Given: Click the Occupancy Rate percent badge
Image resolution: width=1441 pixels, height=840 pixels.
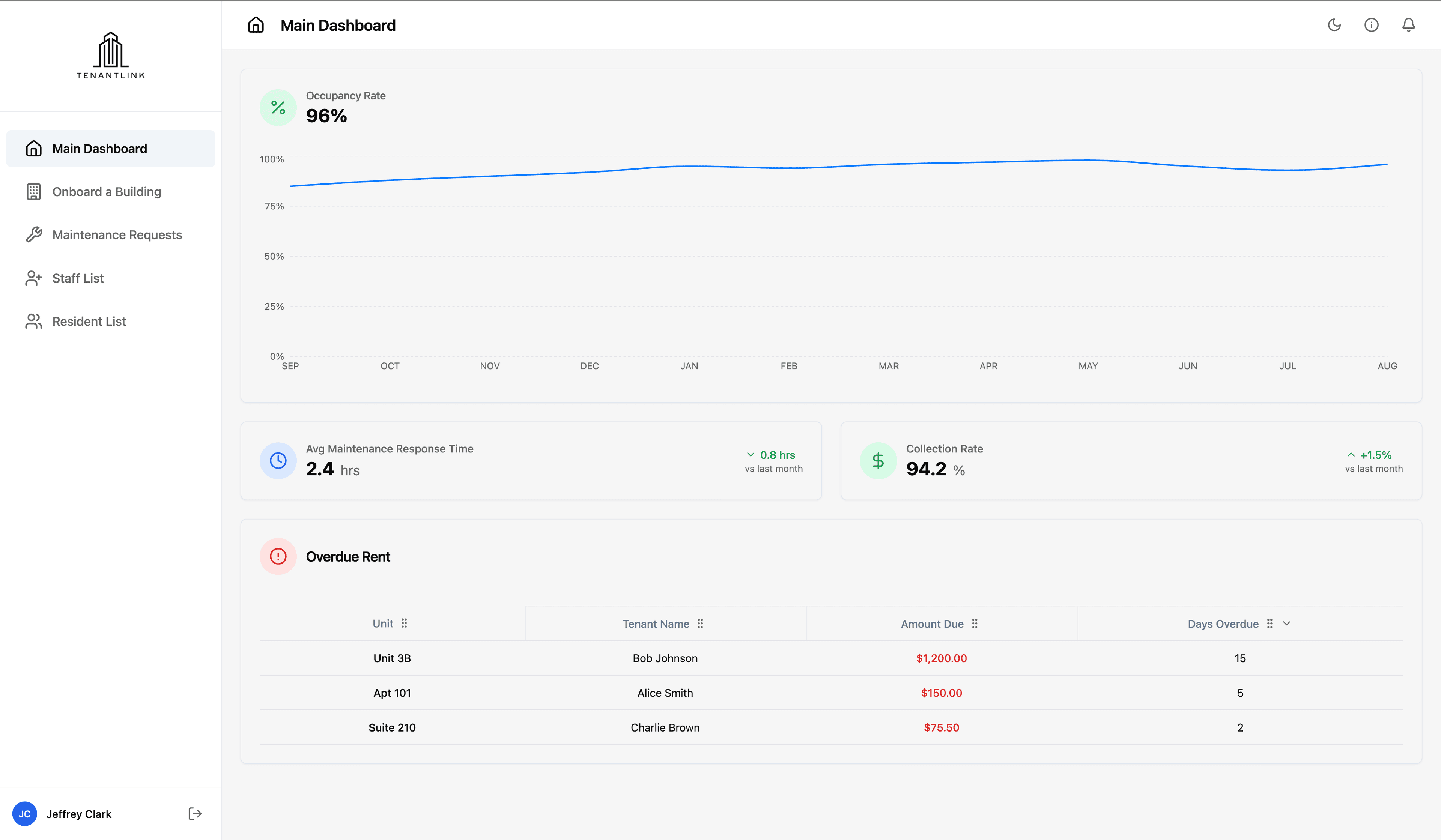Looking at the screenshot, I should [278, 107].
